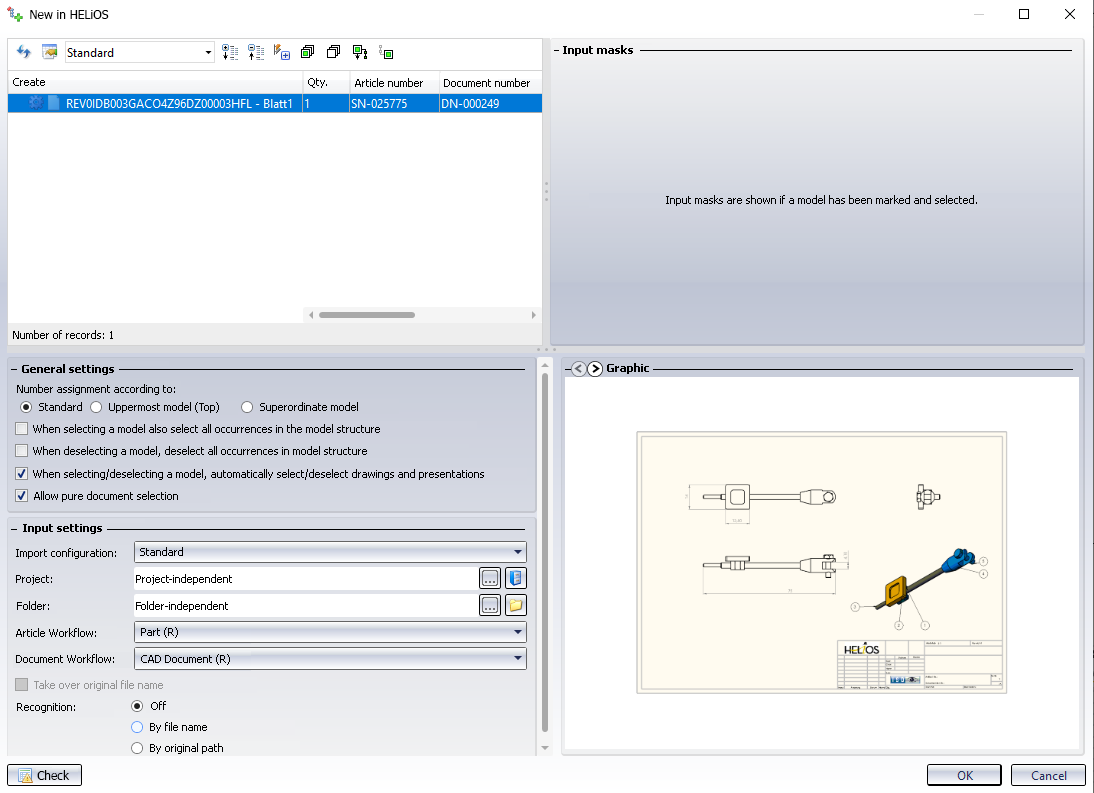Click the blue project book icon
Screen dimensions: 1094x793
click(515, 578)
